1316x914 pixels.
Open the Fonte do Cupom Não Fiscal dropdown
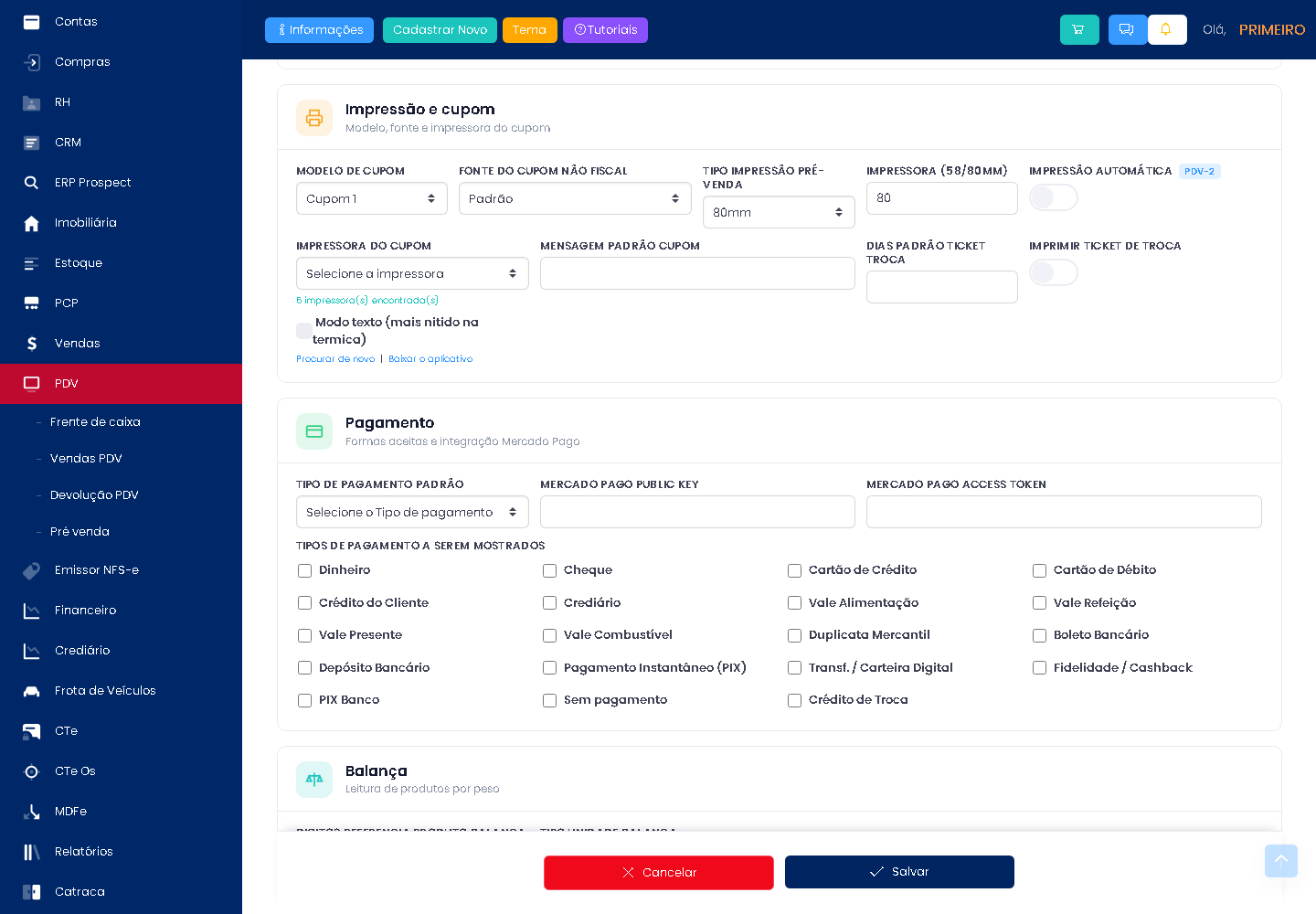click(575, 198)
